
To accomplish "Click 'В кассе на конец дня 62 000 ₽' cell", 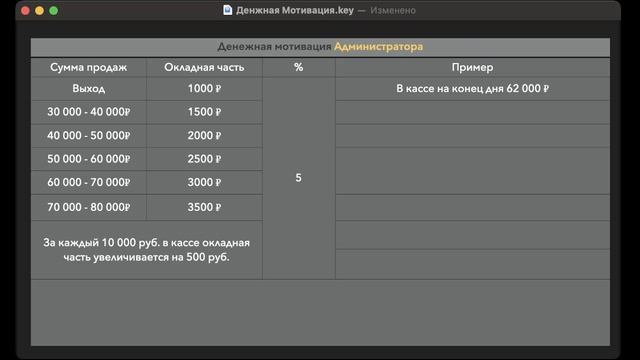I will pyautogui.click(x=472, y=89).
